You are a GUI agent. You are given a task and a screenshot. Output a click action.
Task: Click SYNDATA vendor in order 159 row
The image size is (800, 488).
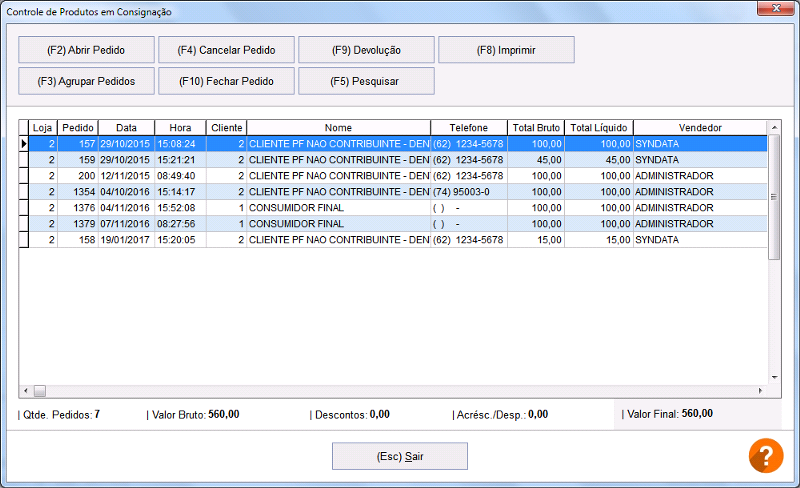pos(700,160)
